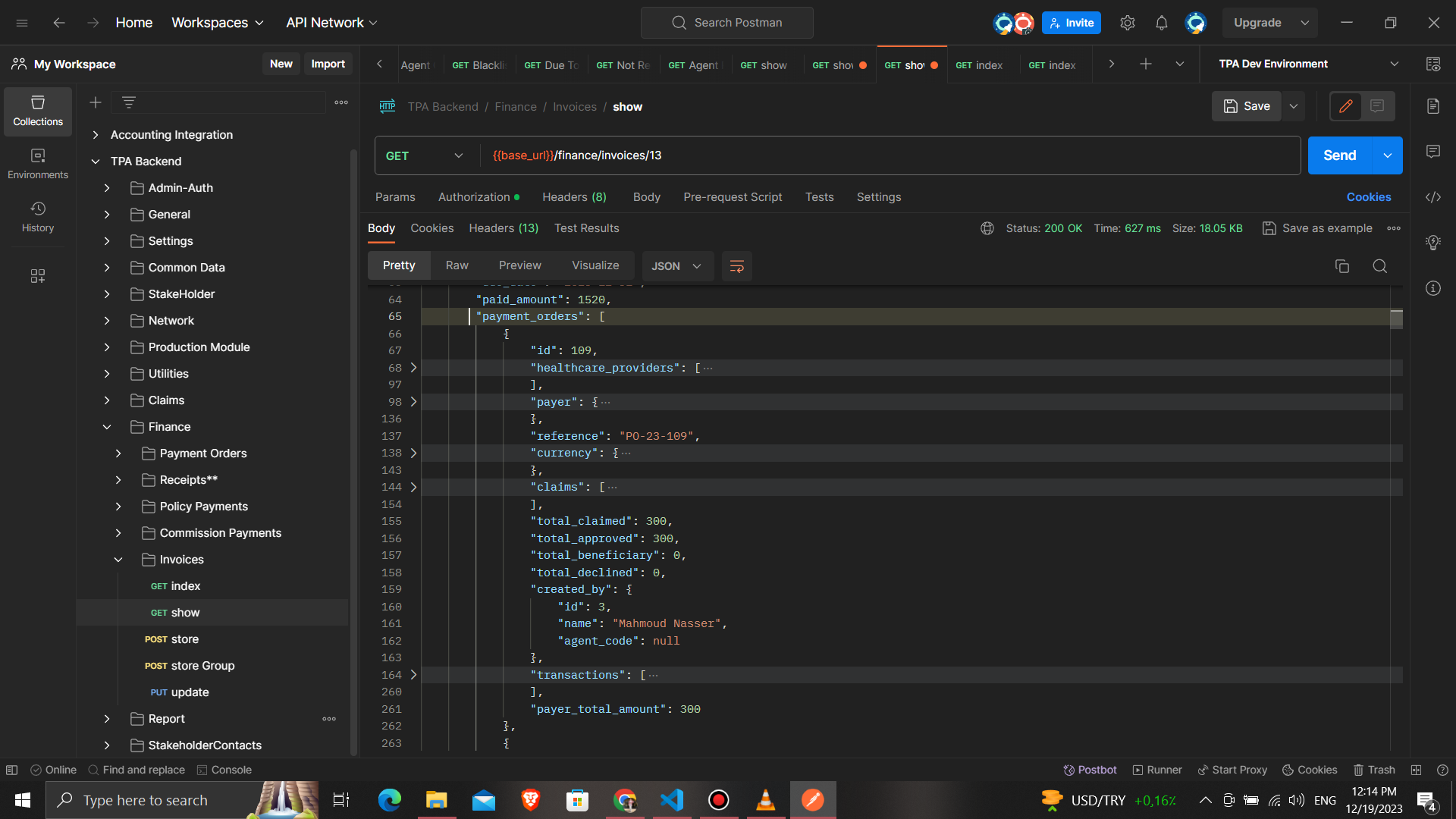Open Environments in the left sidebar
The image size is (1456, 819).
[x=38, y=164]
